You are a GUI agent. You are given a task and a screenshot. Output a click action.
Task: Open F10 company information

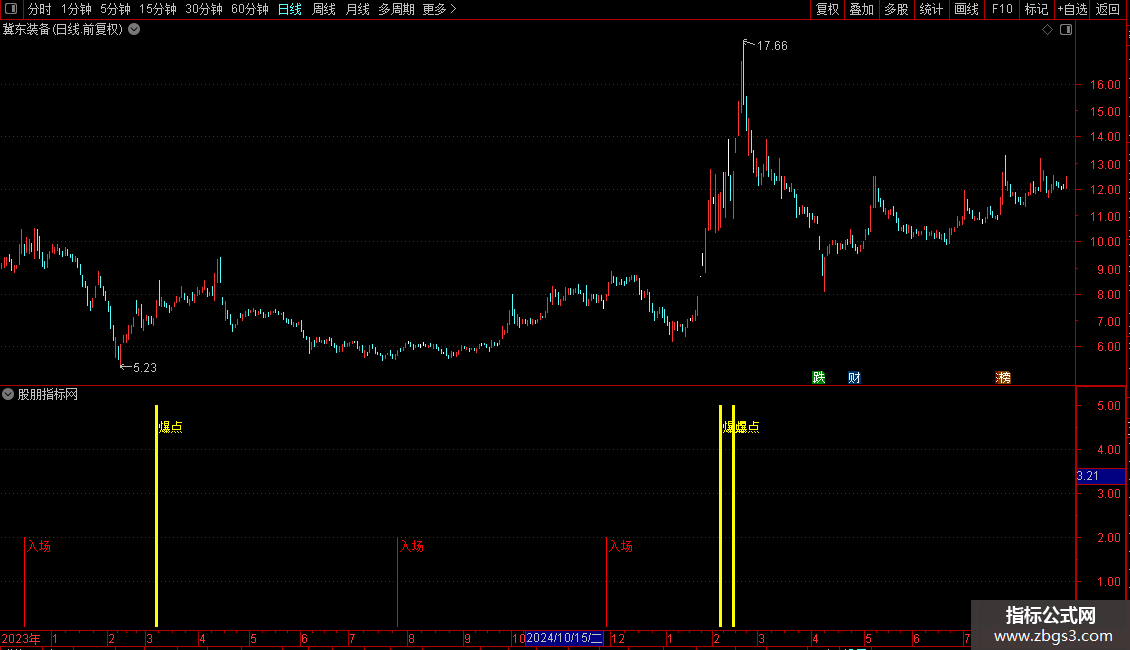point(1002,9)
